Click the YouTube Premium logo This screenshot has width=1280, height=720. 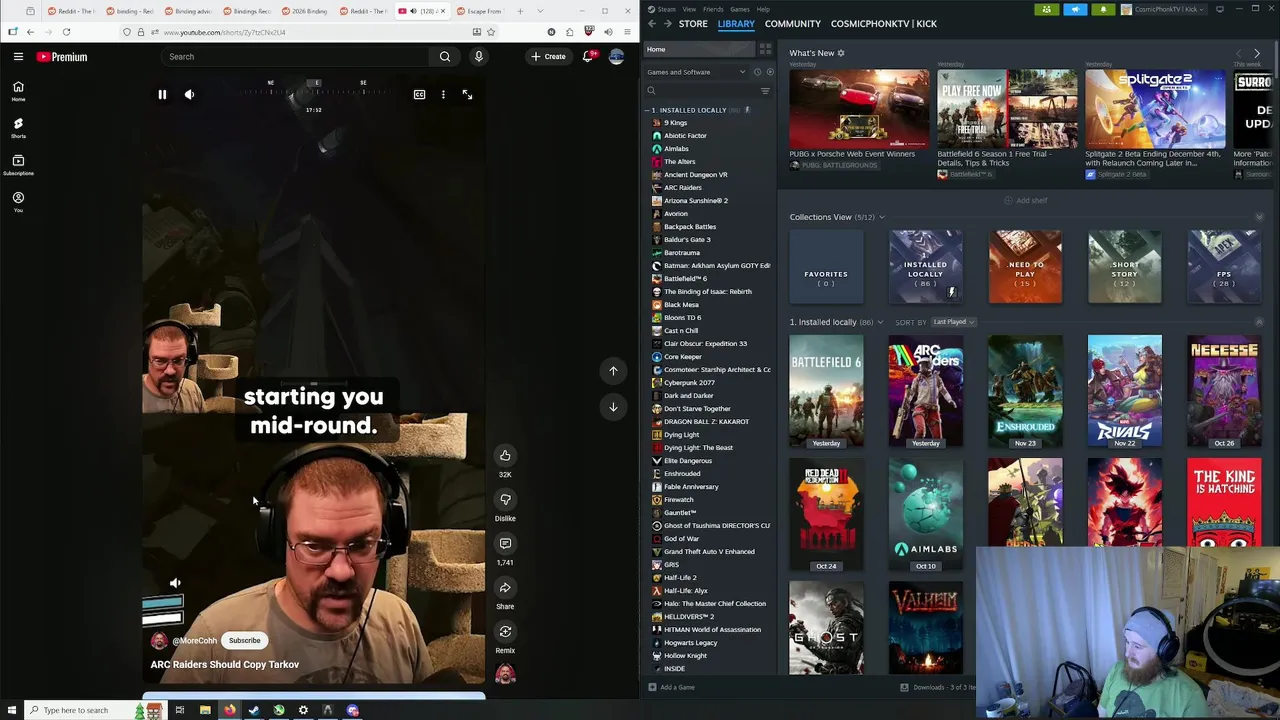pos(62,57)
